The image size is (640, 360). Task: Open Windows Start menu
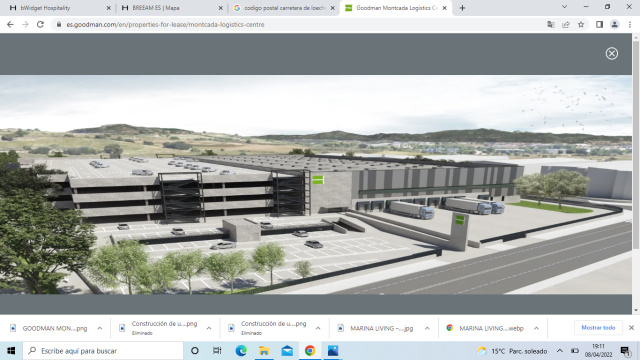(11, 351)
